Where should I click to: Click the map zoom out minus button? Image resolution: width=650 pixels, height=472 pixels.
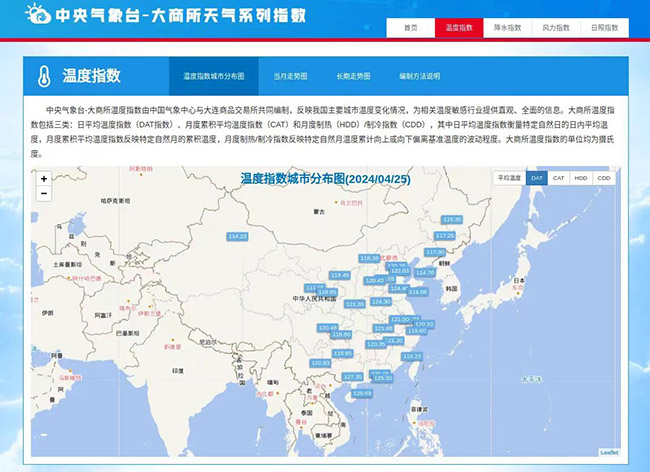click(x=44, y=193)
